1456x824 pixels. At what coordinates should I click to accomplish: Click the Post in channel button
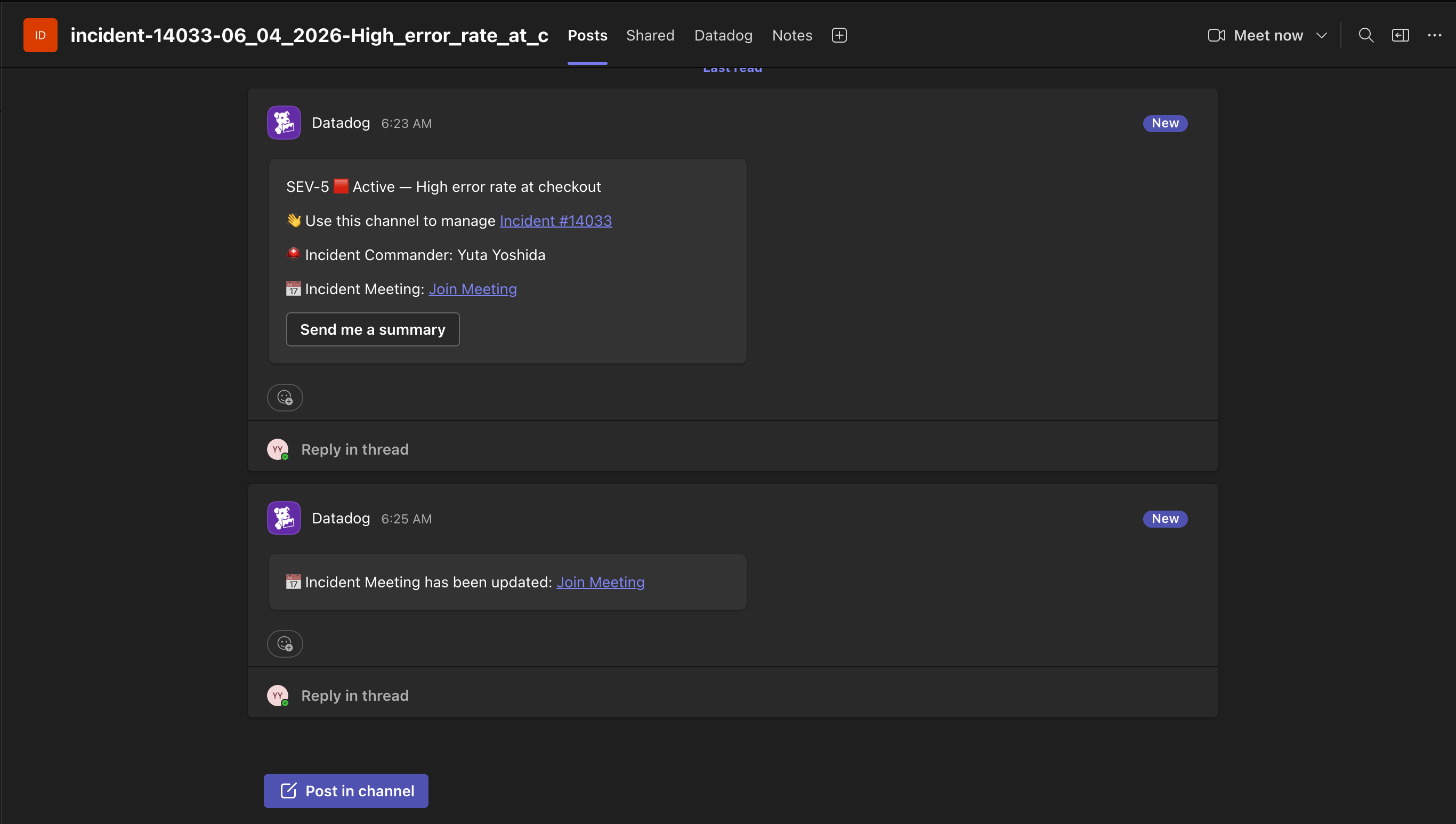(346, 790)
